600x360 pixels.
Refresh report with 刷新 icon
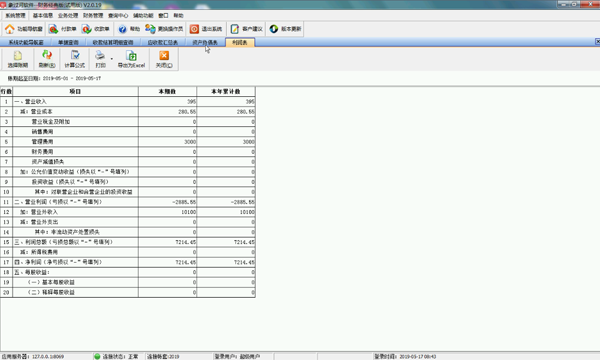click(x=47, y=59)
